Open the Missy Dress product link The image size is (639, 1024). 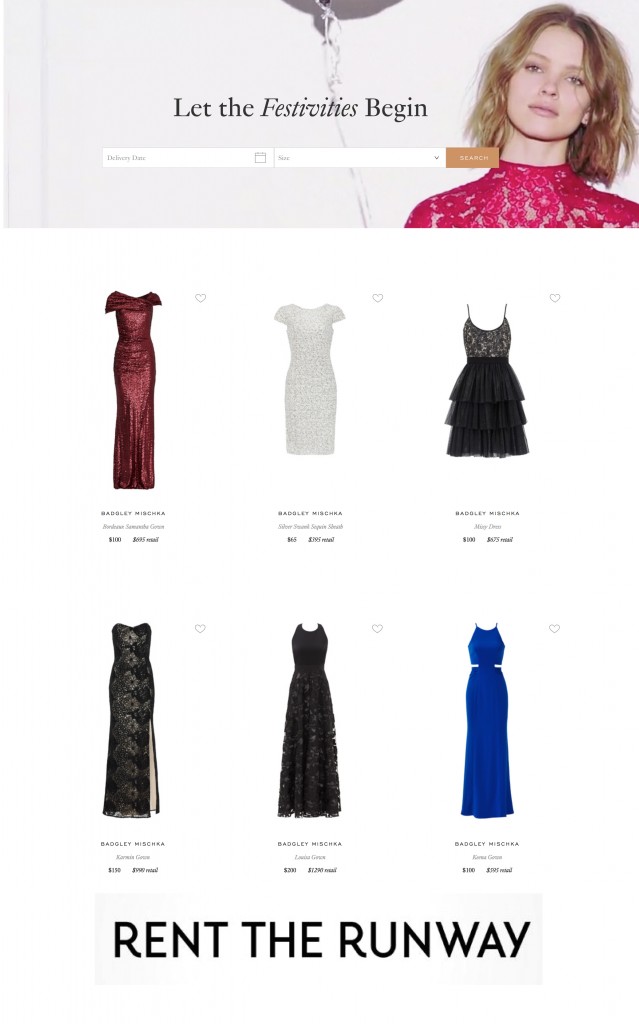(x=487, y=526)
